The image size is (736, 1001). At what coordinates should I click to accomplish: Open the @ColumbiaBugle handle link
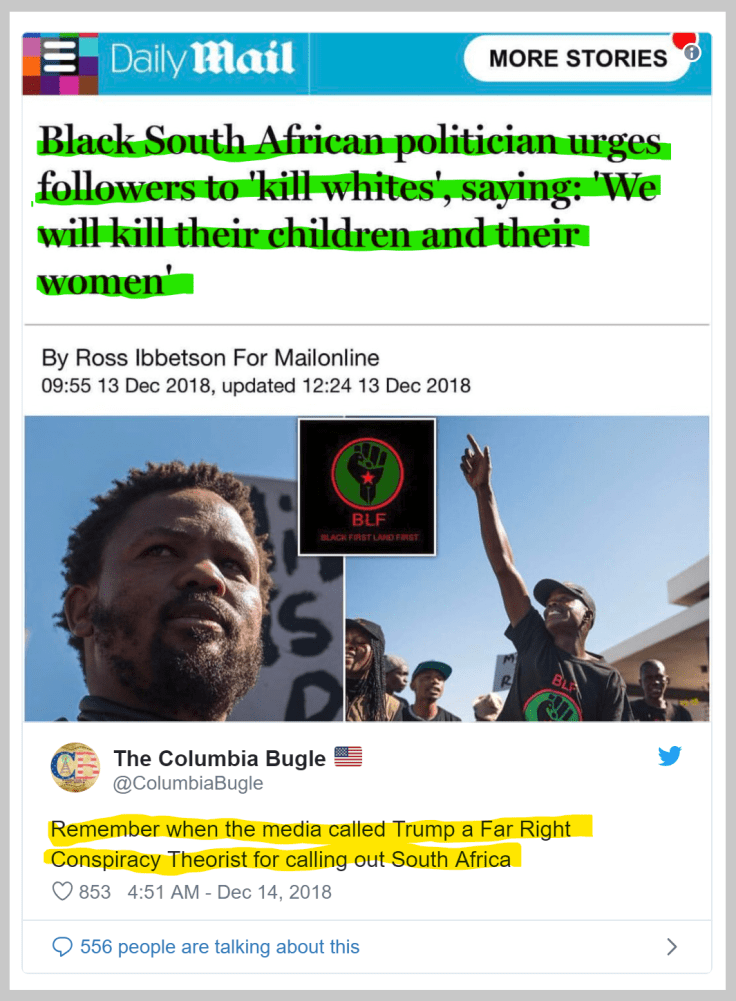[188, 783]
